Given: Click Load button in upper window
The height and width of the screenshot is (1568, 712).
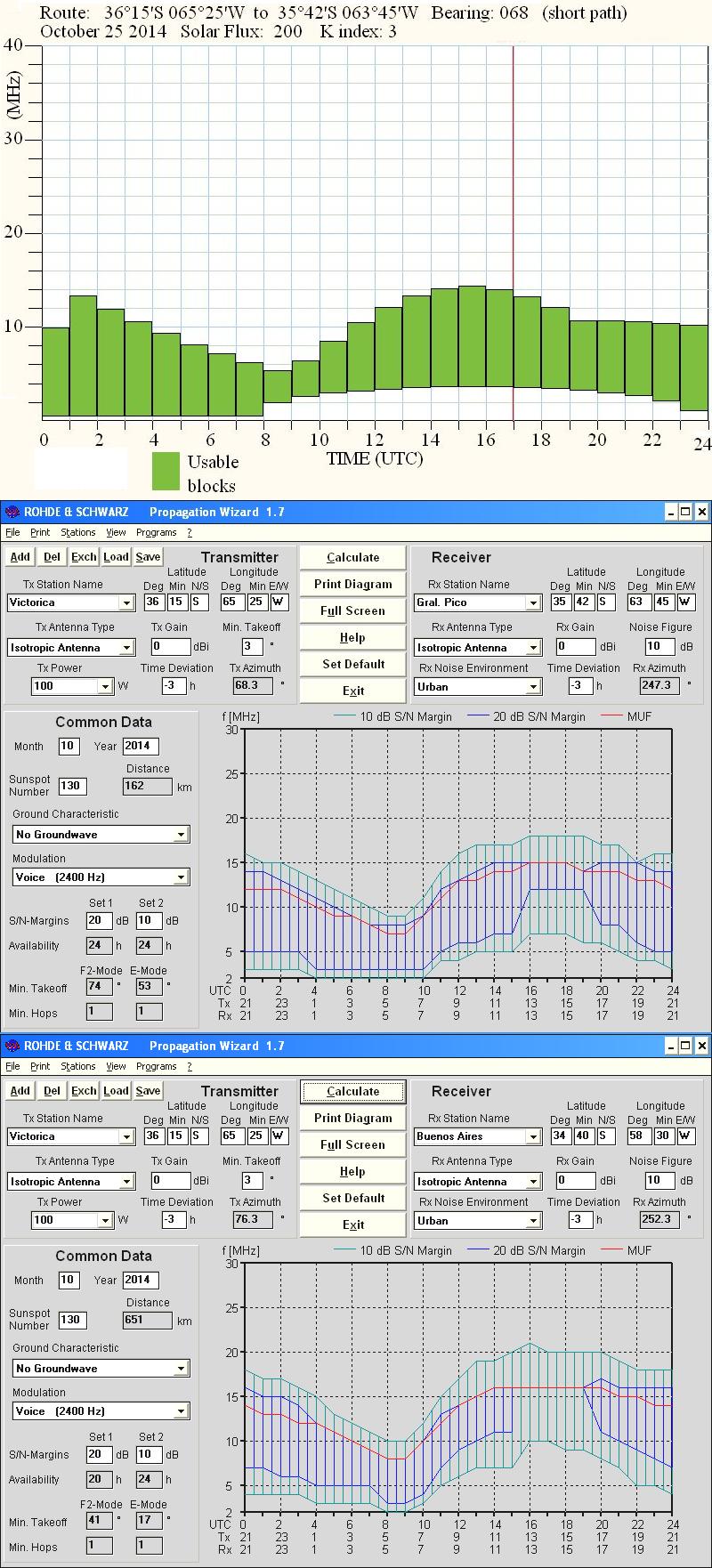Looking at the screenshot, I should click(116, 557).
